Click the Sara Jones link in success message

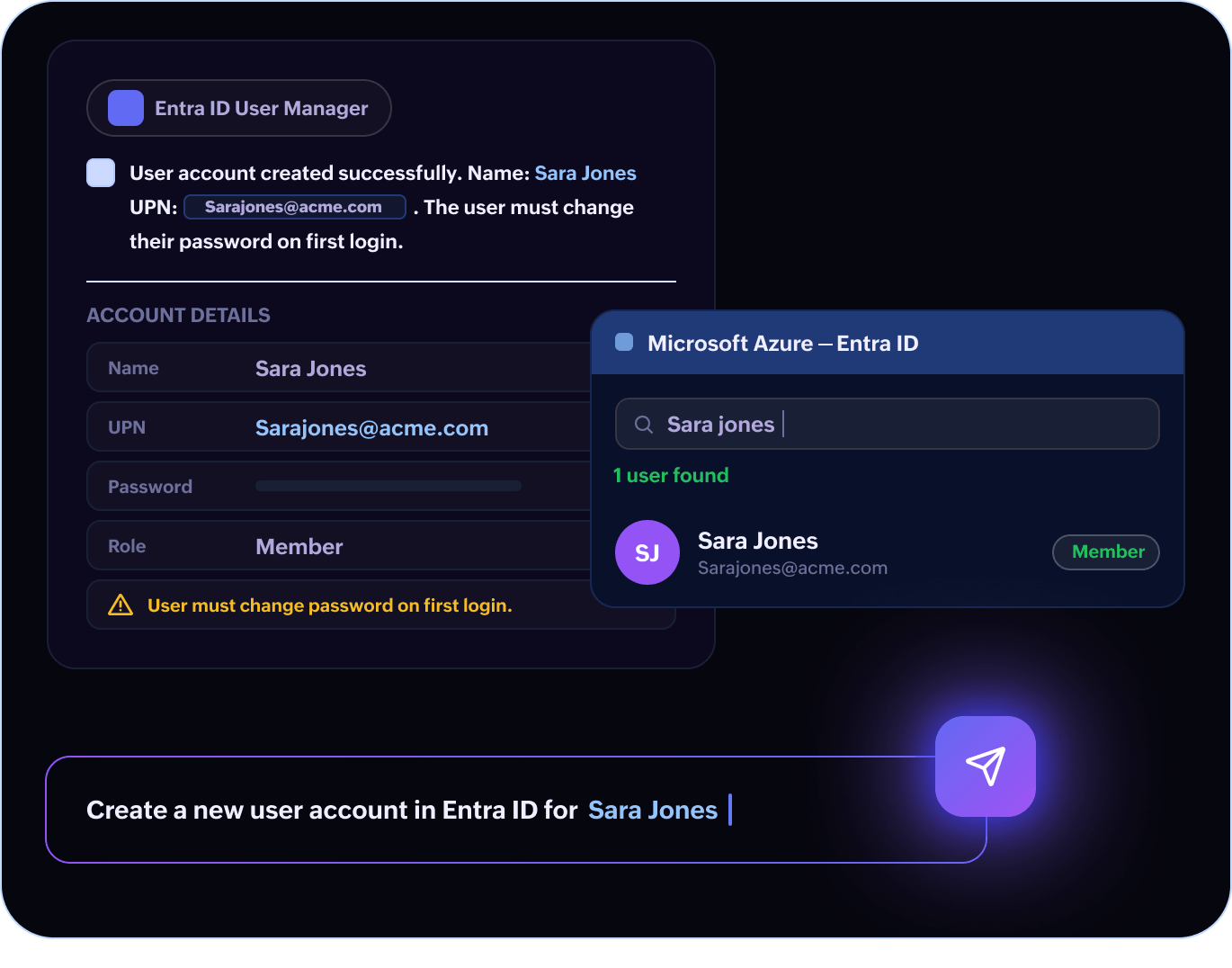click(x=585, y=173)
